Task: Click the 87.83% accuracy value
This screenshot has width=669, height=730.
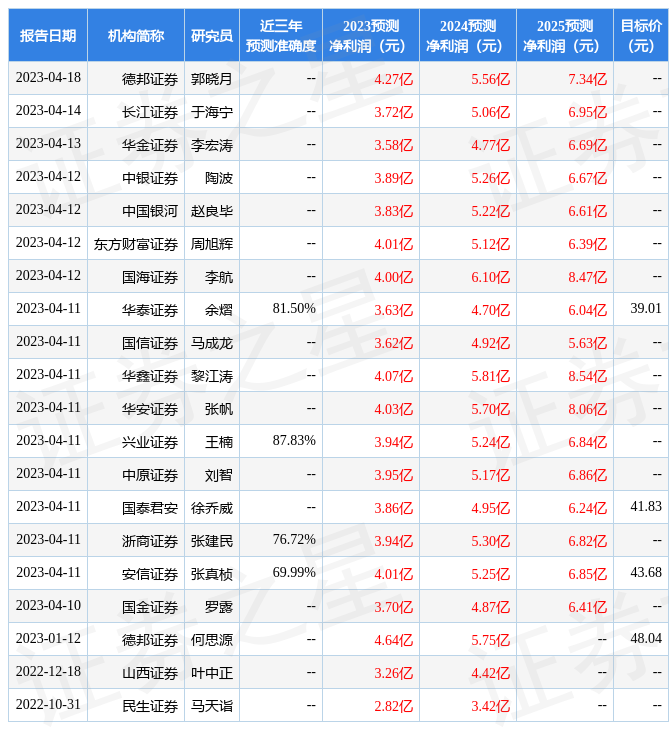Action: pos(294,440)
